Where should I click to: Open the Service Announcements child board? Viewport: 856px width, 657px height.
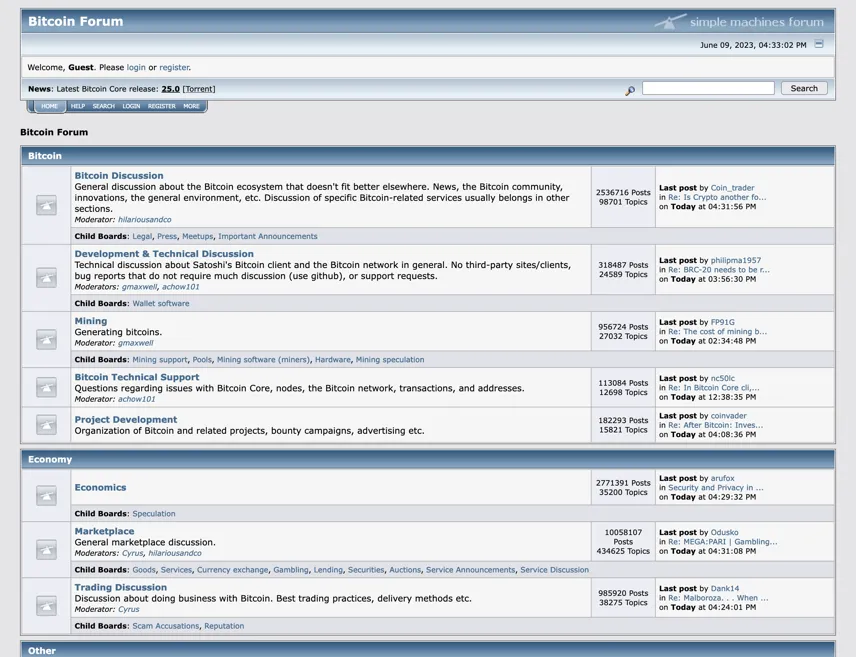coord(471,570)
